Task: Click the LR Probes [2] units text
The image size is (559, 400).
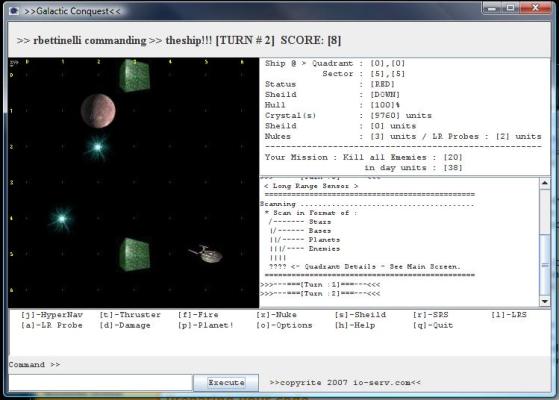Action: point(487,137)
